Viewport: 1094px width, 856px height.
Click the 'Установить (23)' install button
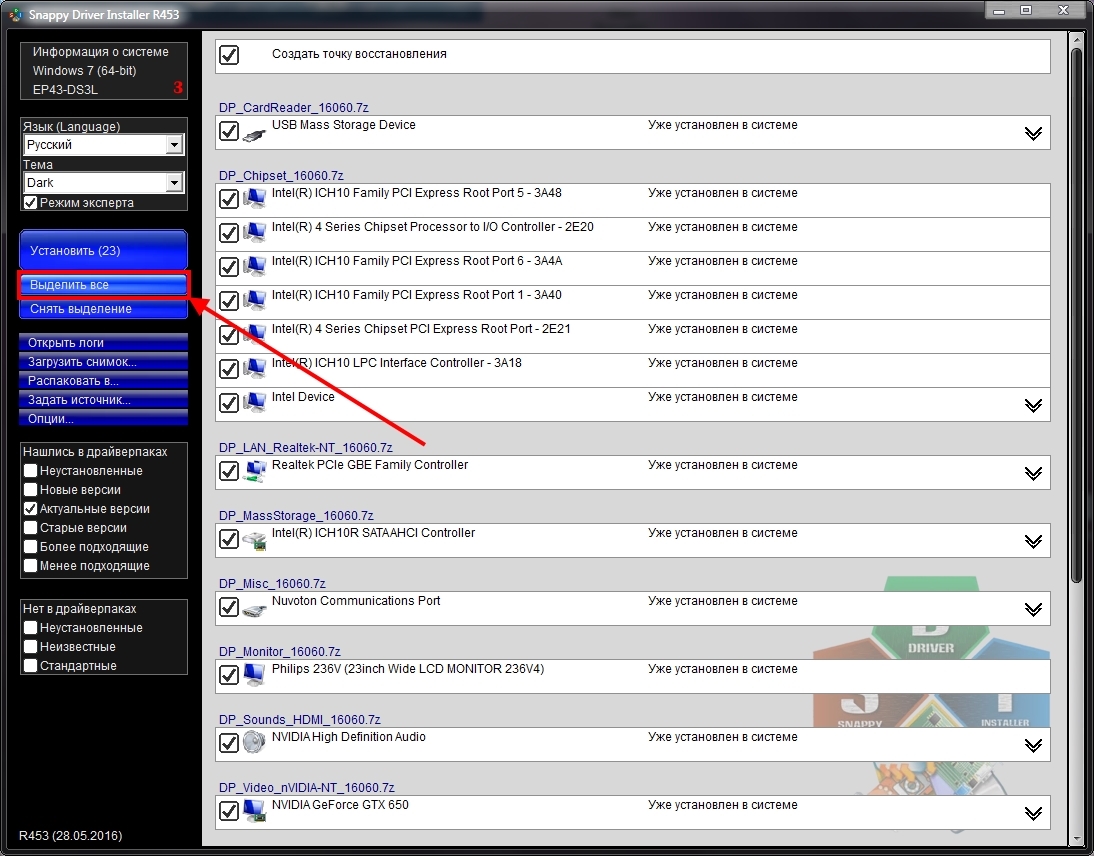click(103, 250)
